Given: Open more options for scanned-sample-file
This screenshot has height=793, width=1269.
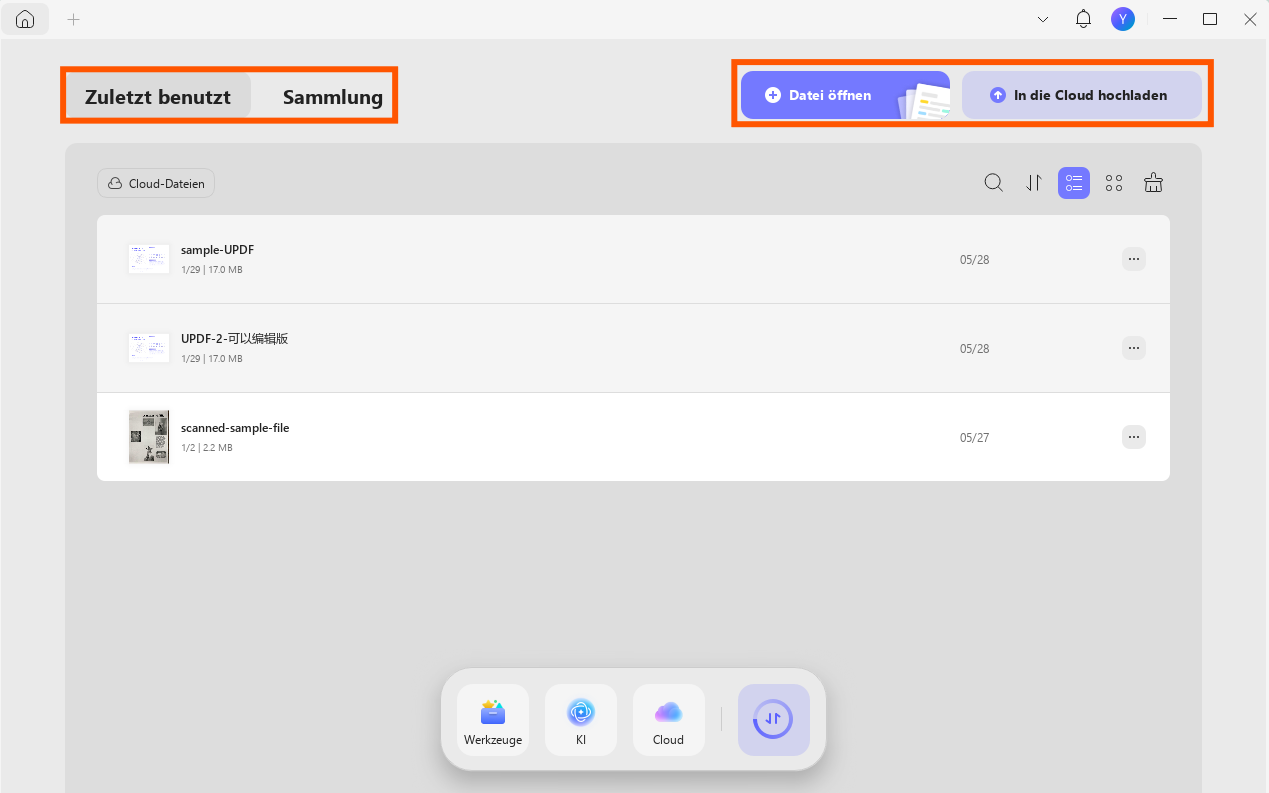Looking at the screenshot, I should [1133, 437].
